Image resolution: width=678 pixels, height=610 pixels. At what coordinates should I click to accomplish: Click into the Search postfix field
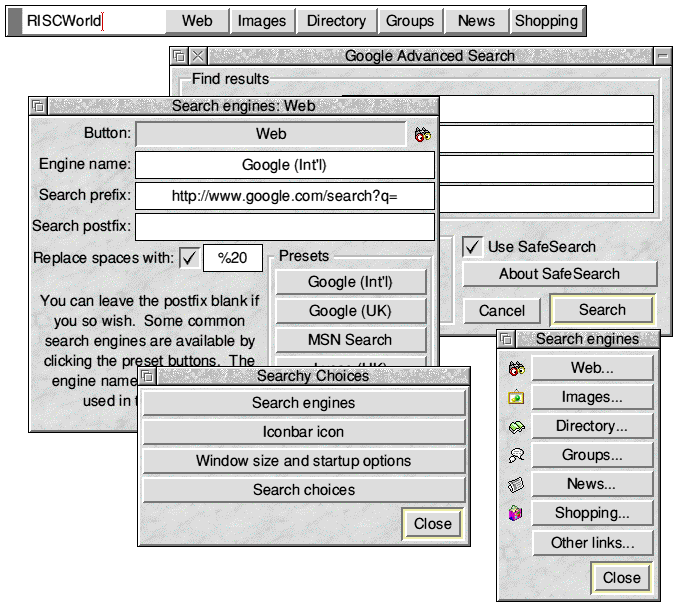pyautogui.click(x=285, y=227)
